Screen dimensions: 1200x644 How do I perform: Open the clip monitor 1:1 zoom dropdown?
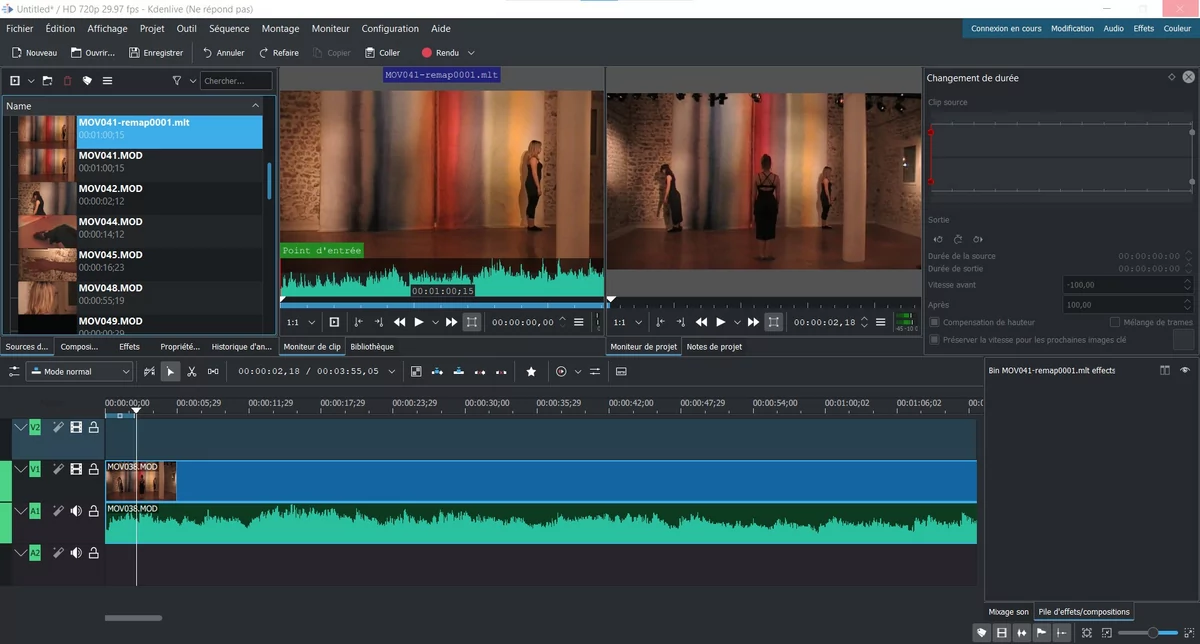pos(301,322)
